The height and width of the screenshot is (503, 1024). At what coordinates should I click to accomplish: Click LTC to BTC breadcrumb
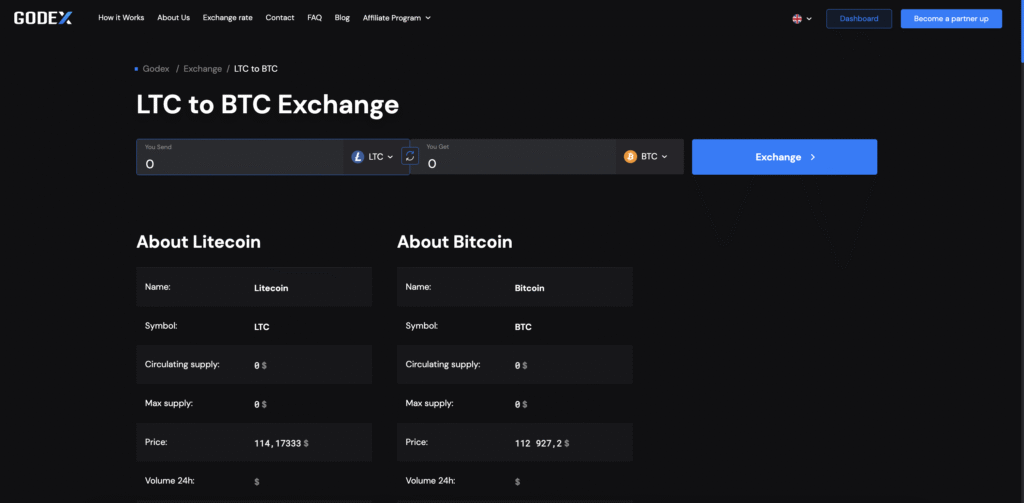click(256, 69)
